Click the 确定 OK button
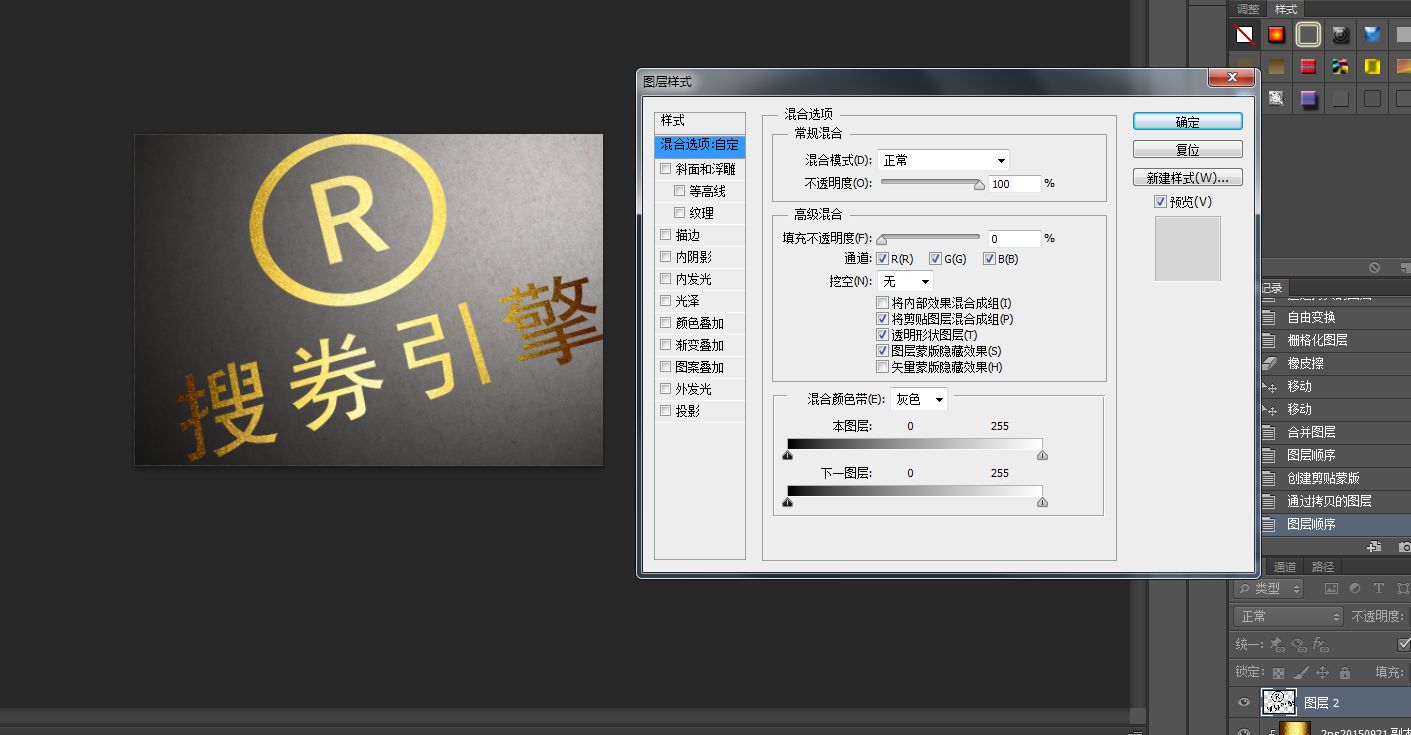 (x=1188, y=122)
